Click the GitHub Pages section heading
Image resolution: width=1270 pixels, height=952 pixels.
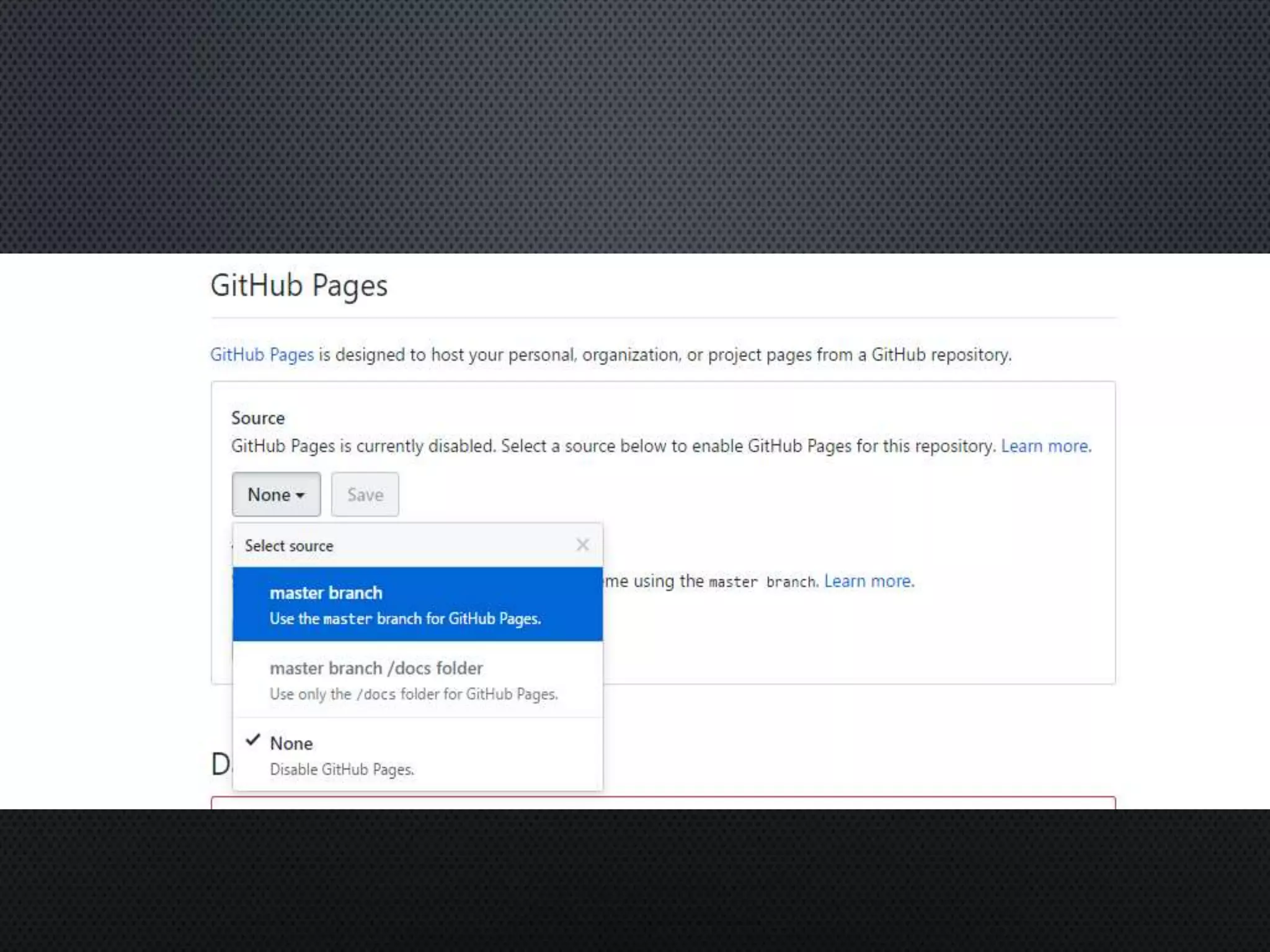[x=299, y=286]
